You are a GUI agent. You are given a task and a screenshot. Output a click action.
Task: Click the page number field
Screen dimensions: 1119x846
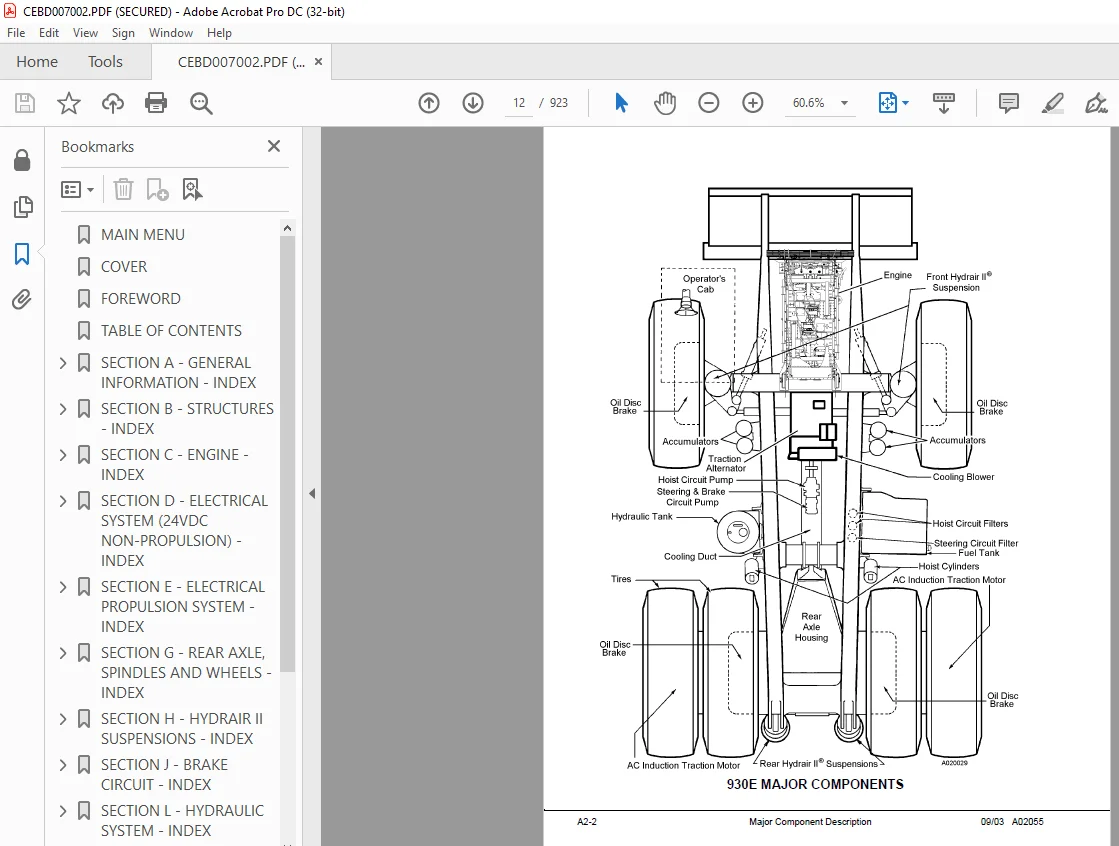[x=519, y=103]
